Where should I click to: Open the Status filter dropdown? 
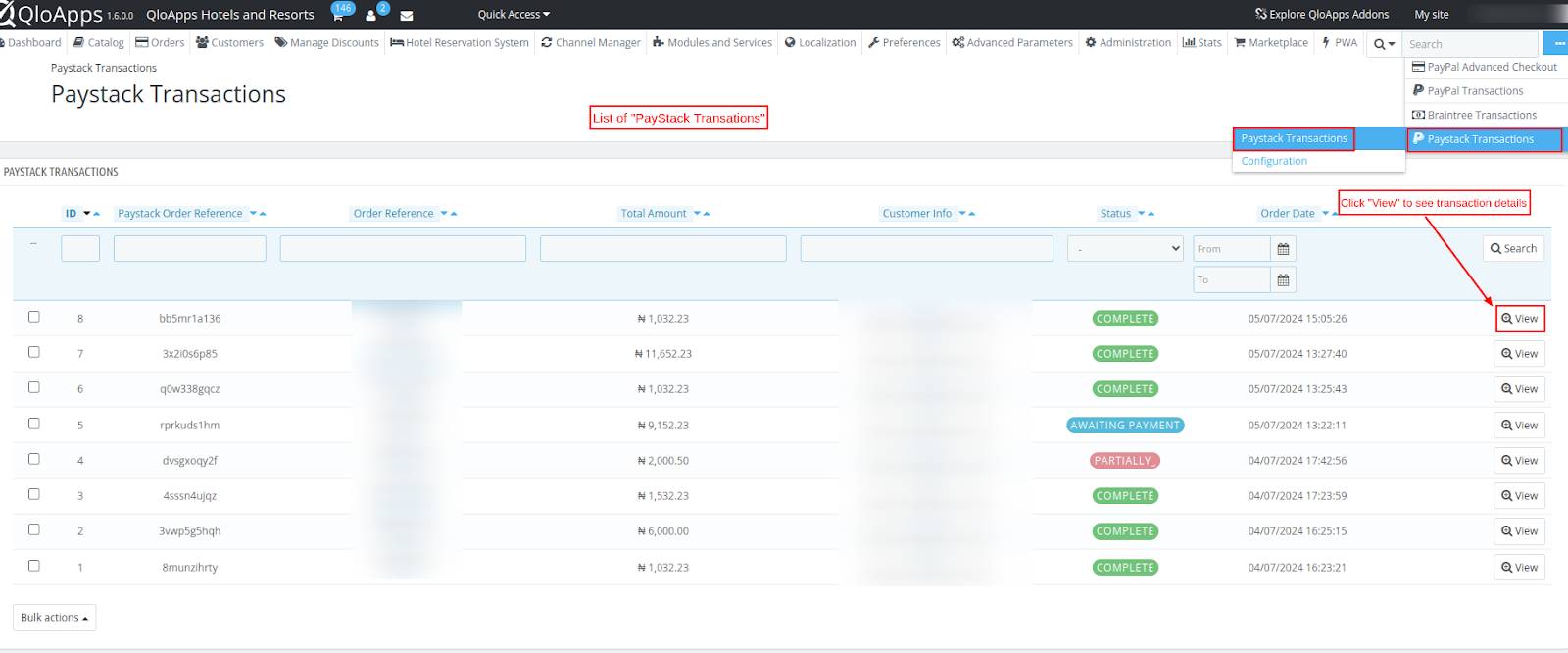[x=1126, y=249]
